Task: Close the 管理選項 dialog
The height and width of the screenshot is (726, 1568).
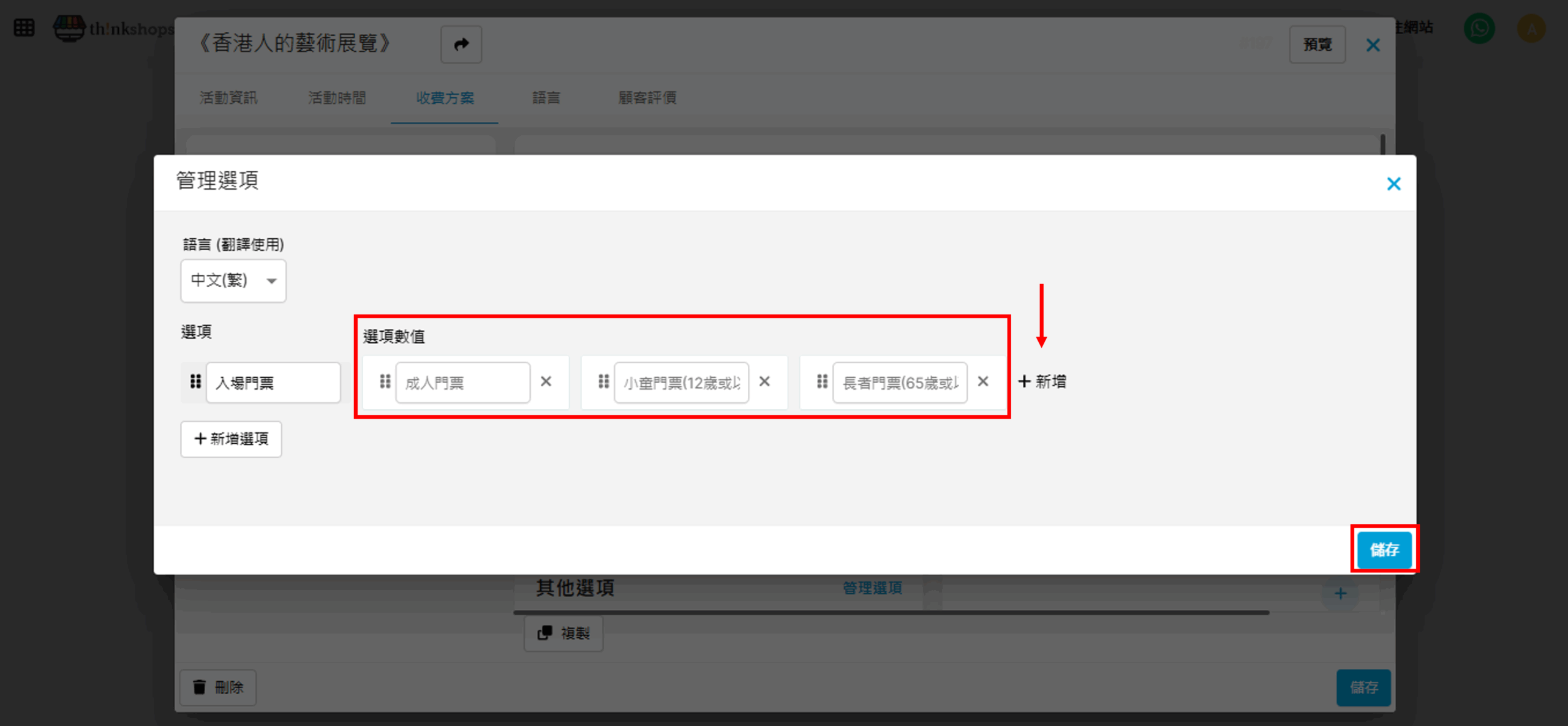Action: tap(1393, 184)
